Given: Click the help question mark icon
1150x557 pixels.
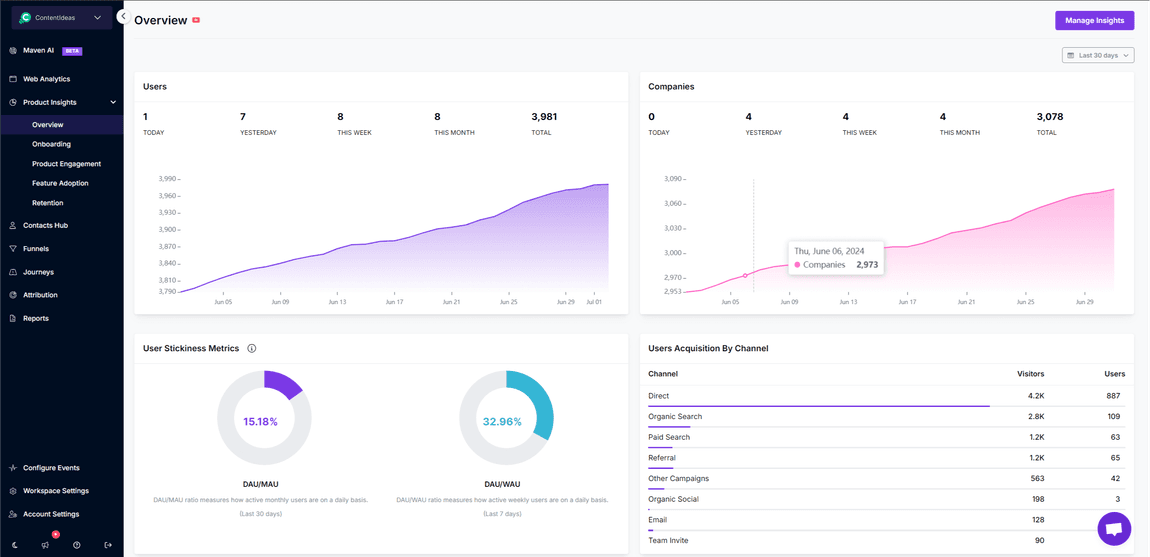Looking at the screenshot, I should pos(77,545).
